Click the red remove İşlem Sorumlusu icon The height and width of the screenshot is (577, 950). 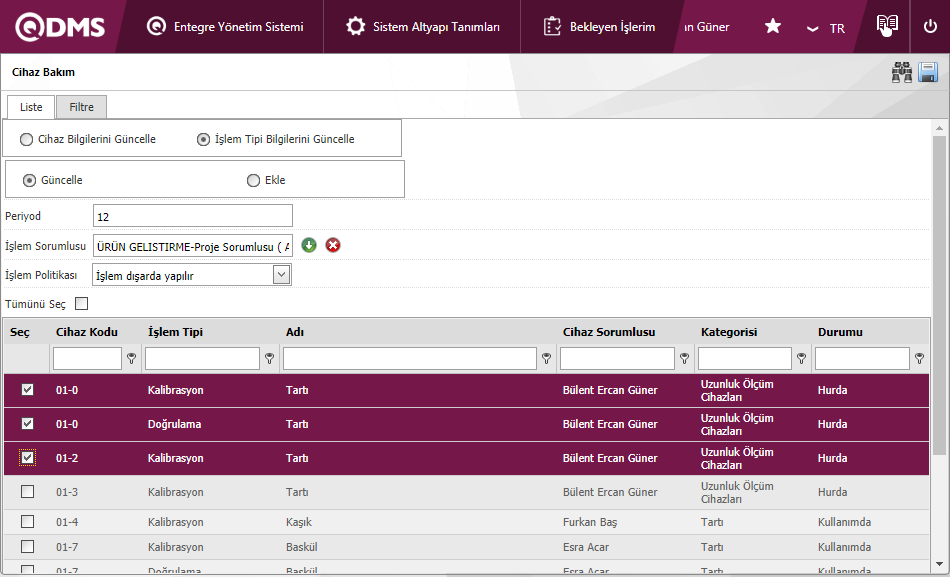[333, 245]
